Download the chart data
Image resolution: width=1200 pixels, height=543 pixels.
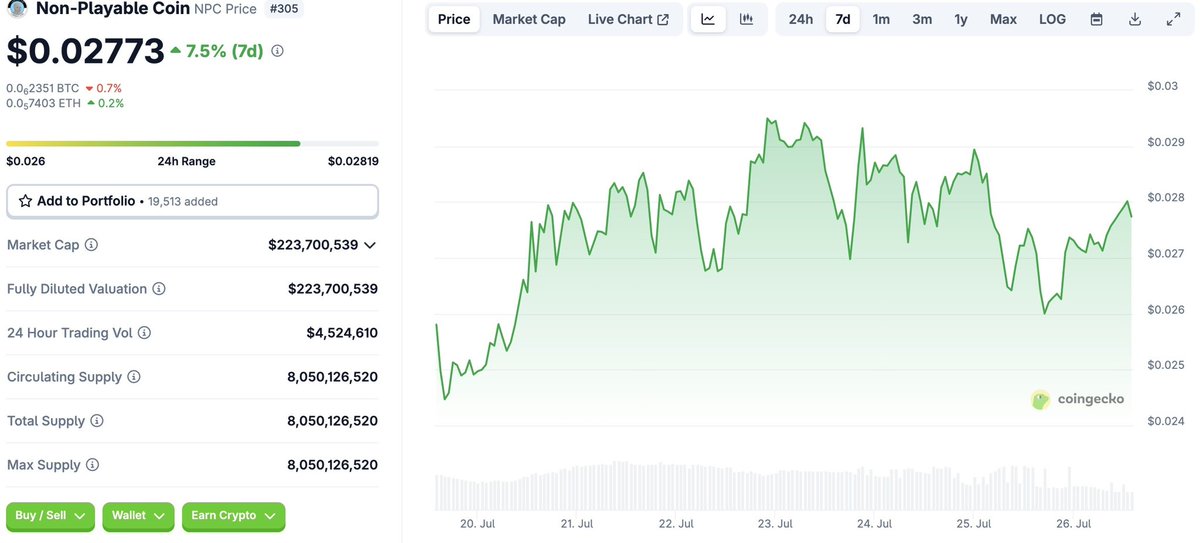click(x=1135, y=19)
